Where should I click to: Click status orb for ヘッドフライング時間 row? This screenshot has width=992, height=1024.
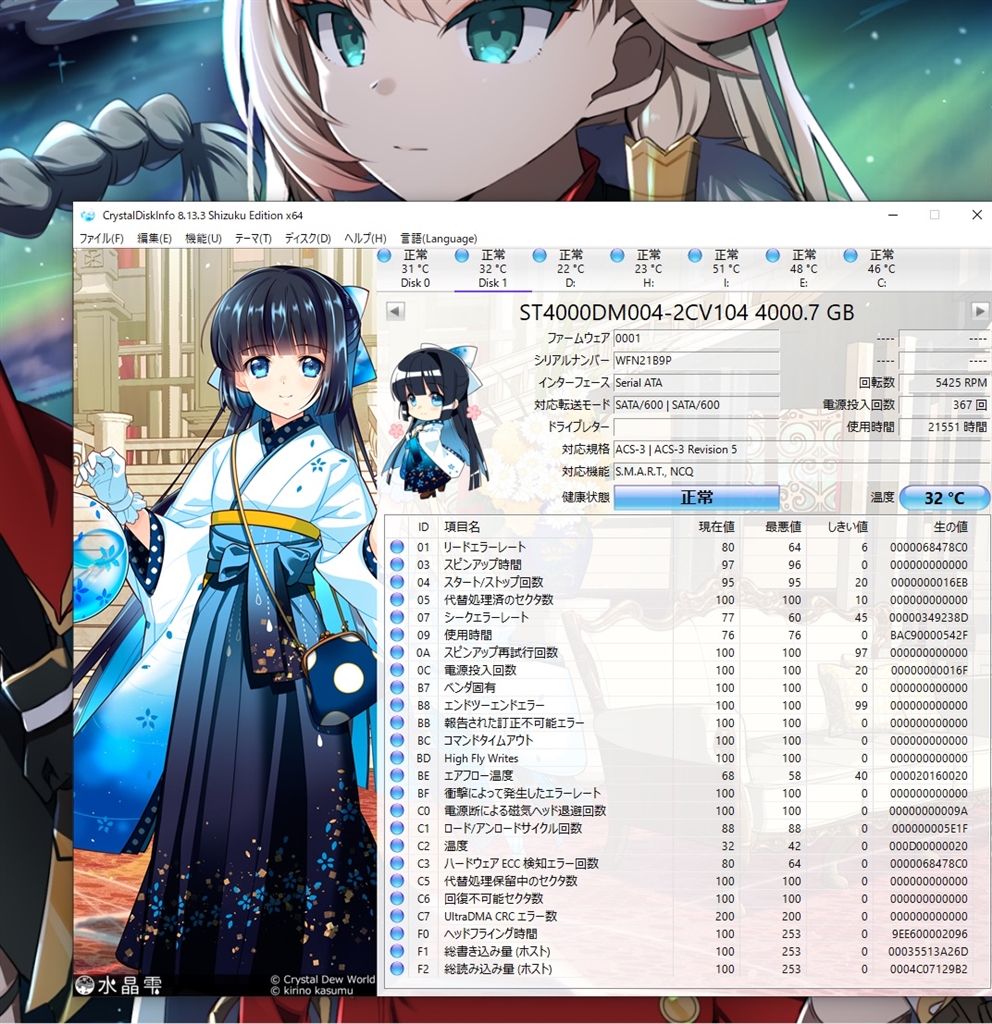(397, 935)
